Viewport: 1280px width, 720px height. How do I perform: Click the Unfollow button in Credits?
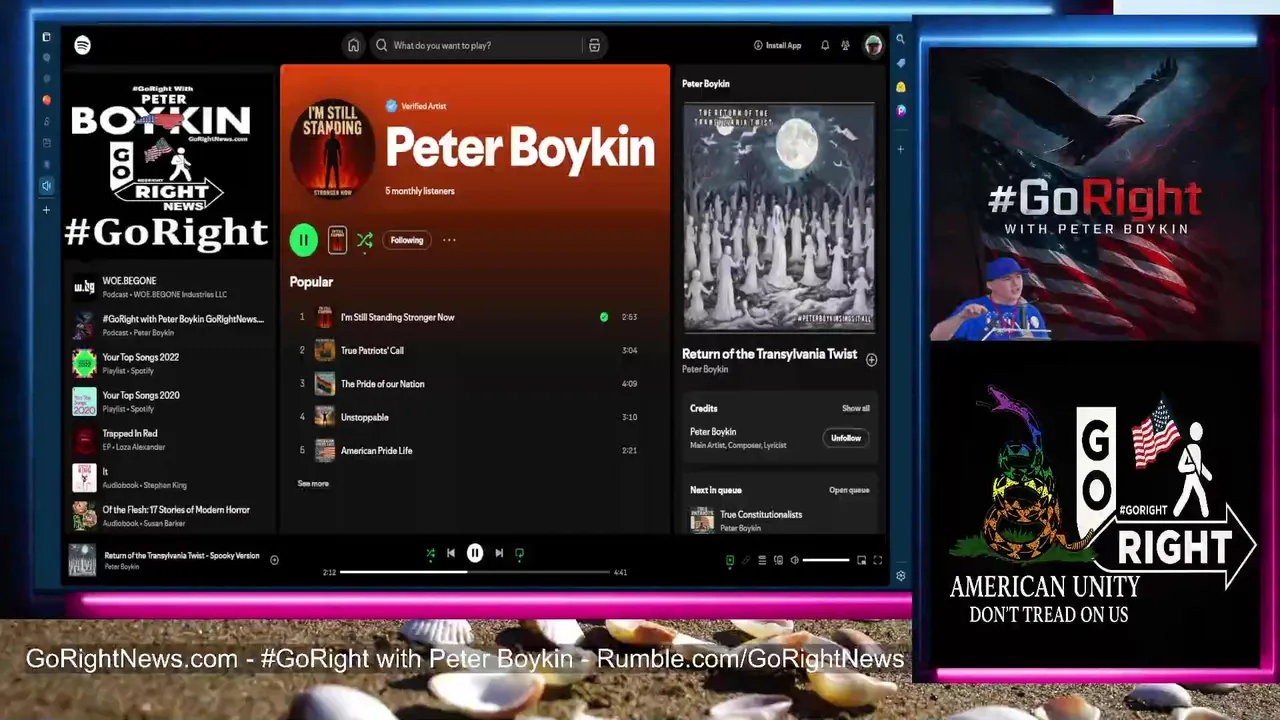click(x=846, y=438)
